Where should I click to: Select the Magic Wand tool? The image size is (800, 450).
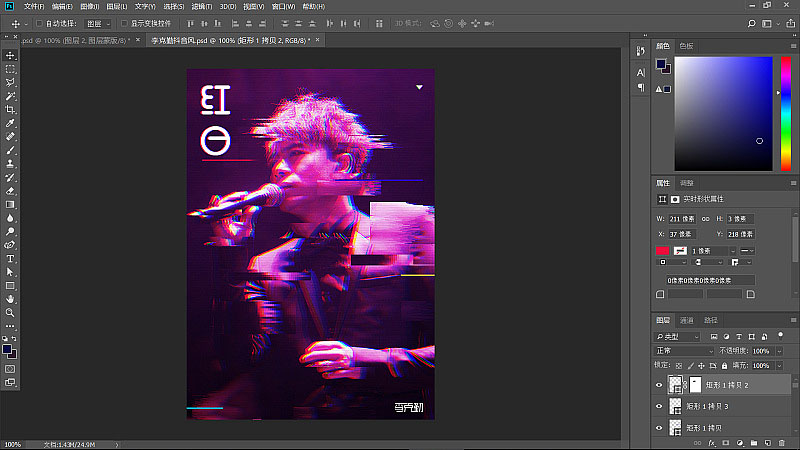pos(10,96)
